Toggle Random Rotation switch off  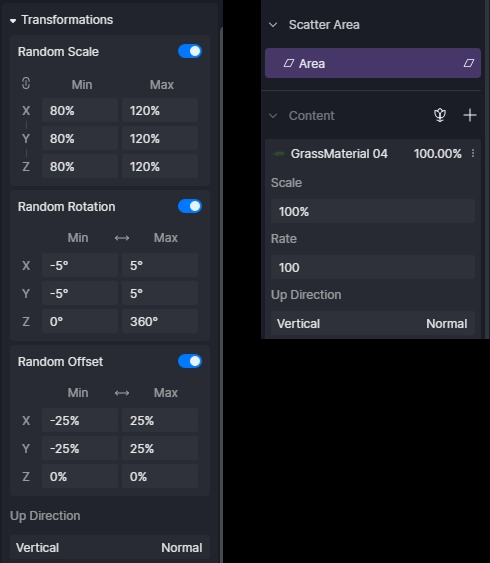tap(190, 206)
